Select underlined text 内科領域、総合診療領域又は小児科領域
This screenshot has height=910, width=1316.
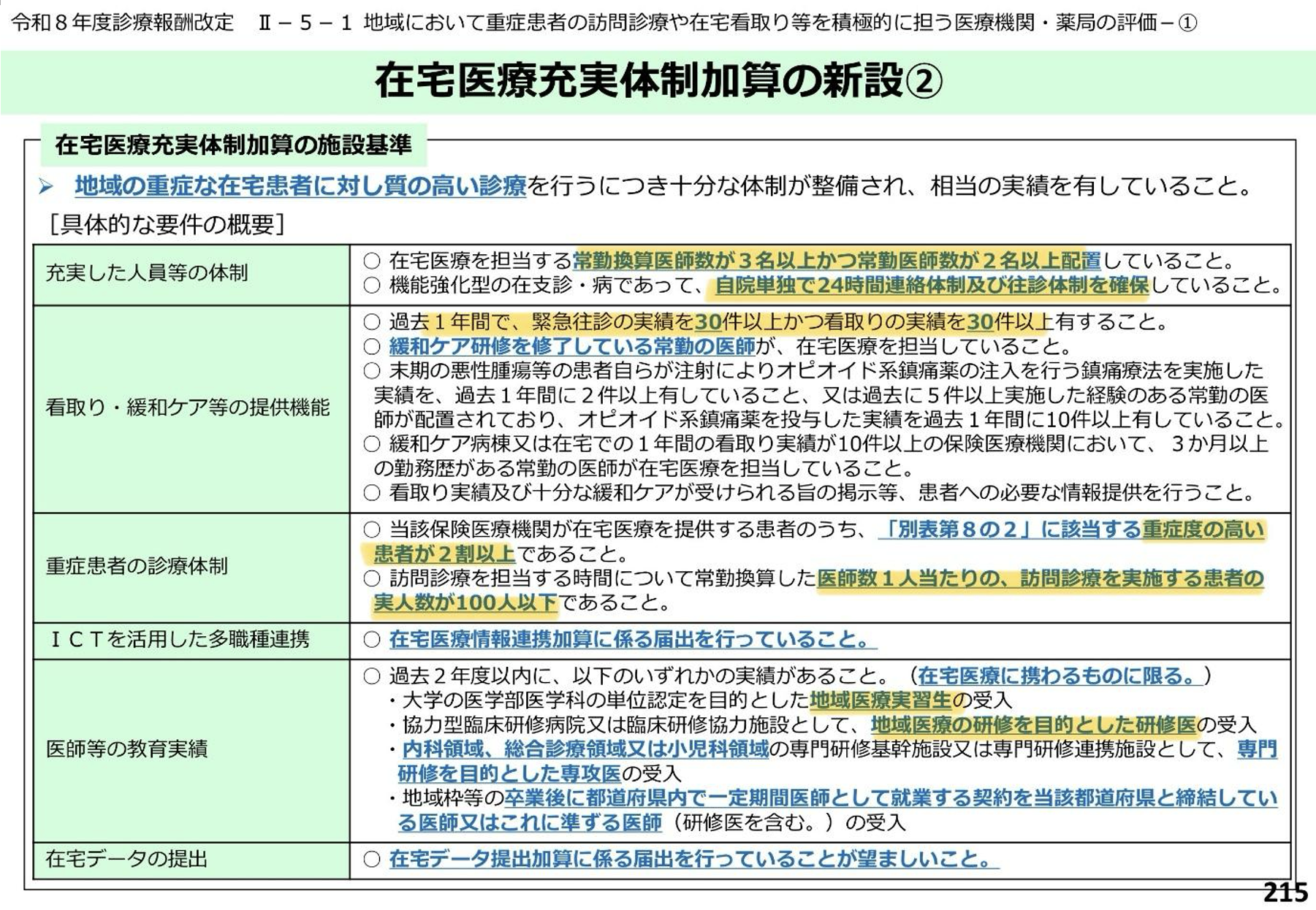pyautogui.click(x=585, y=749)
